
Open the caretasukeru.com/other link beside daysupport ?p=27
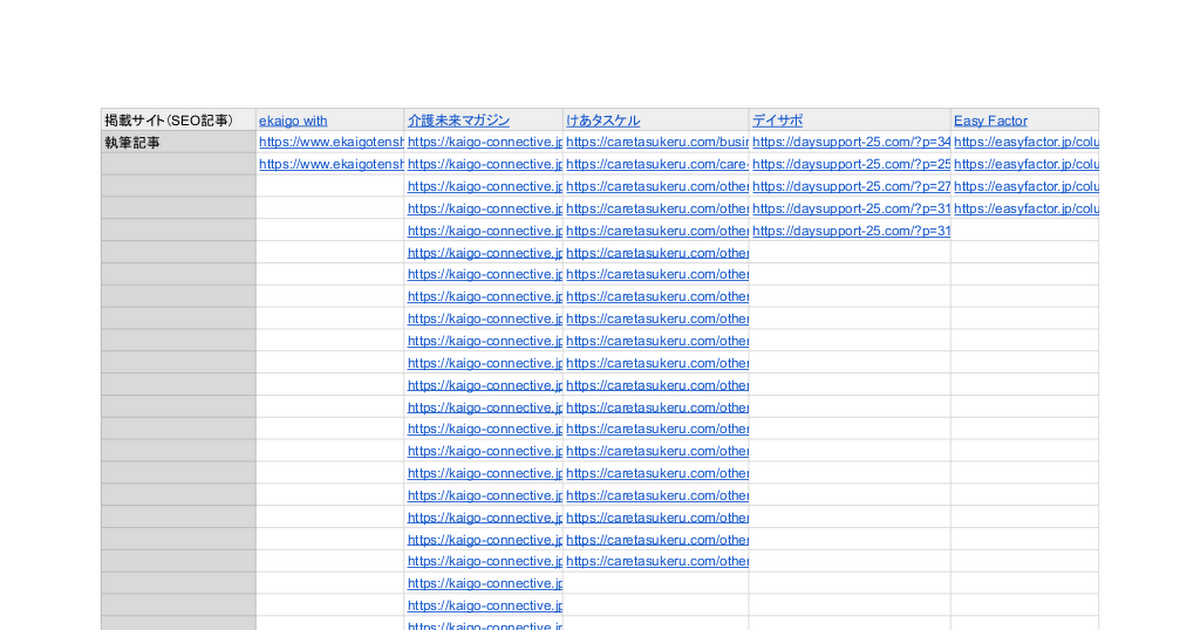(x=657, y=186)
